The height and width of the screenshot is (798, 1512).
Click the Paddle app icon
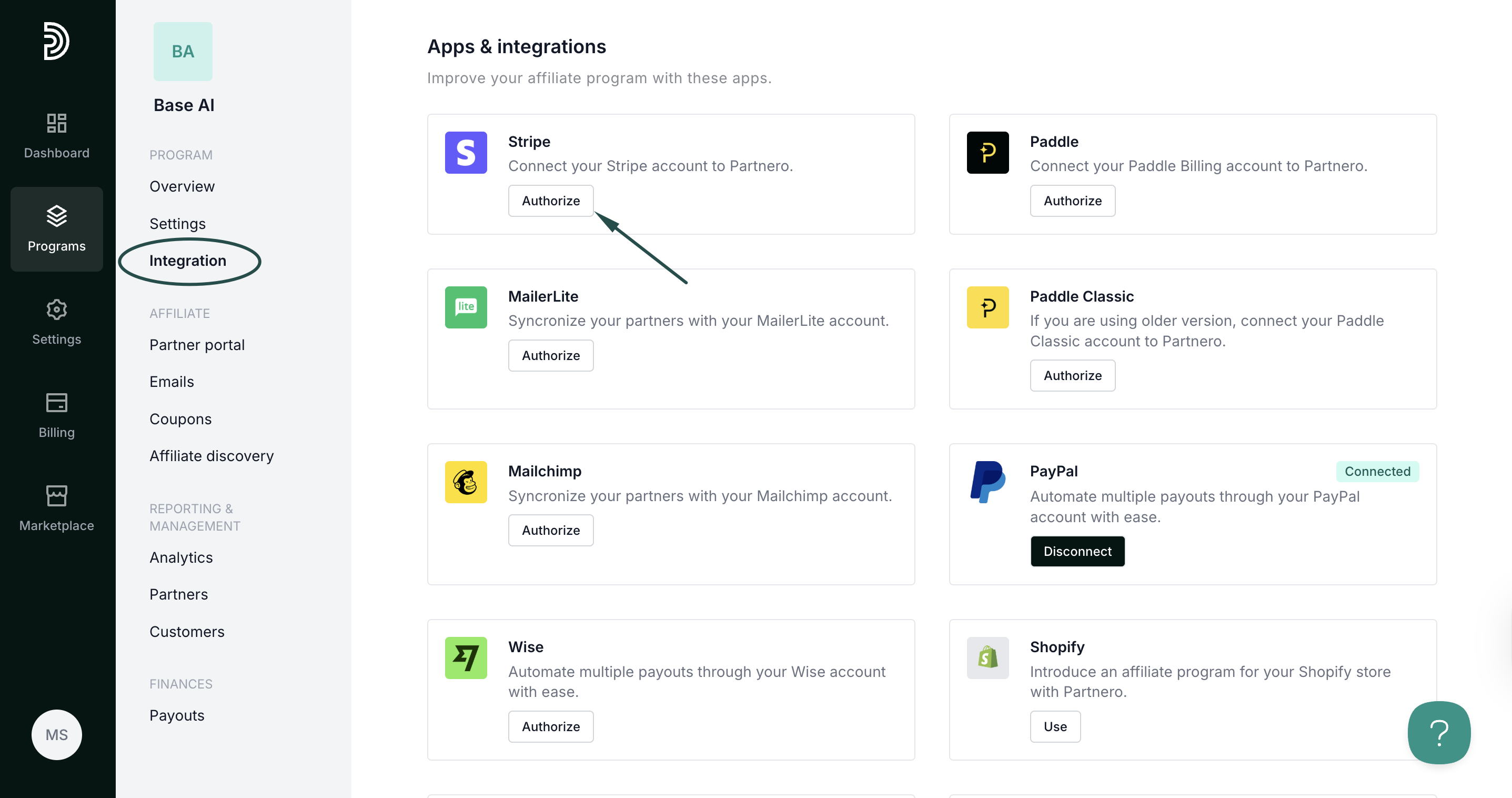point(987,152)
